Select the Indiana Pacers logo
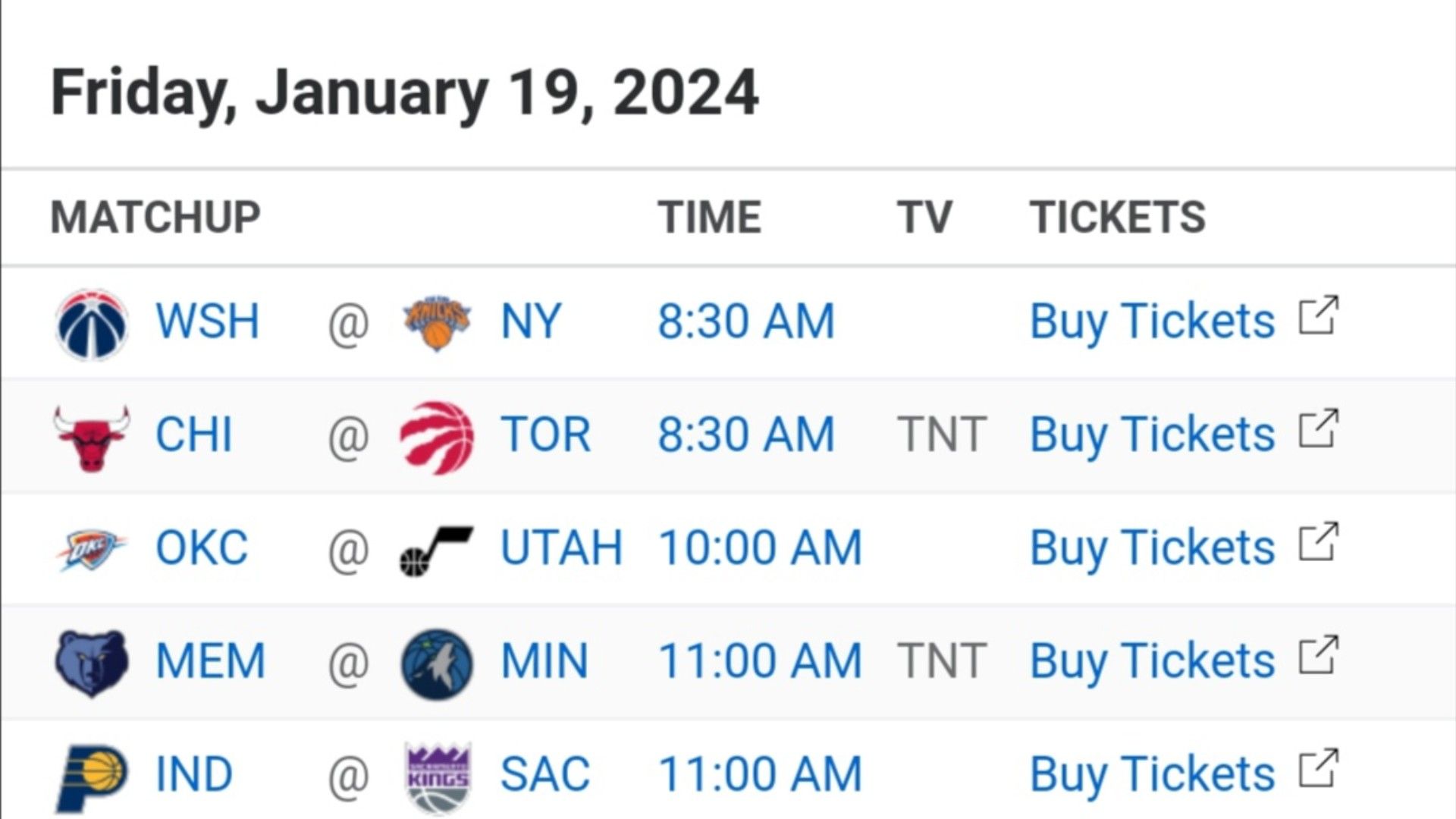1456x819 pixels. coord(92,777)
